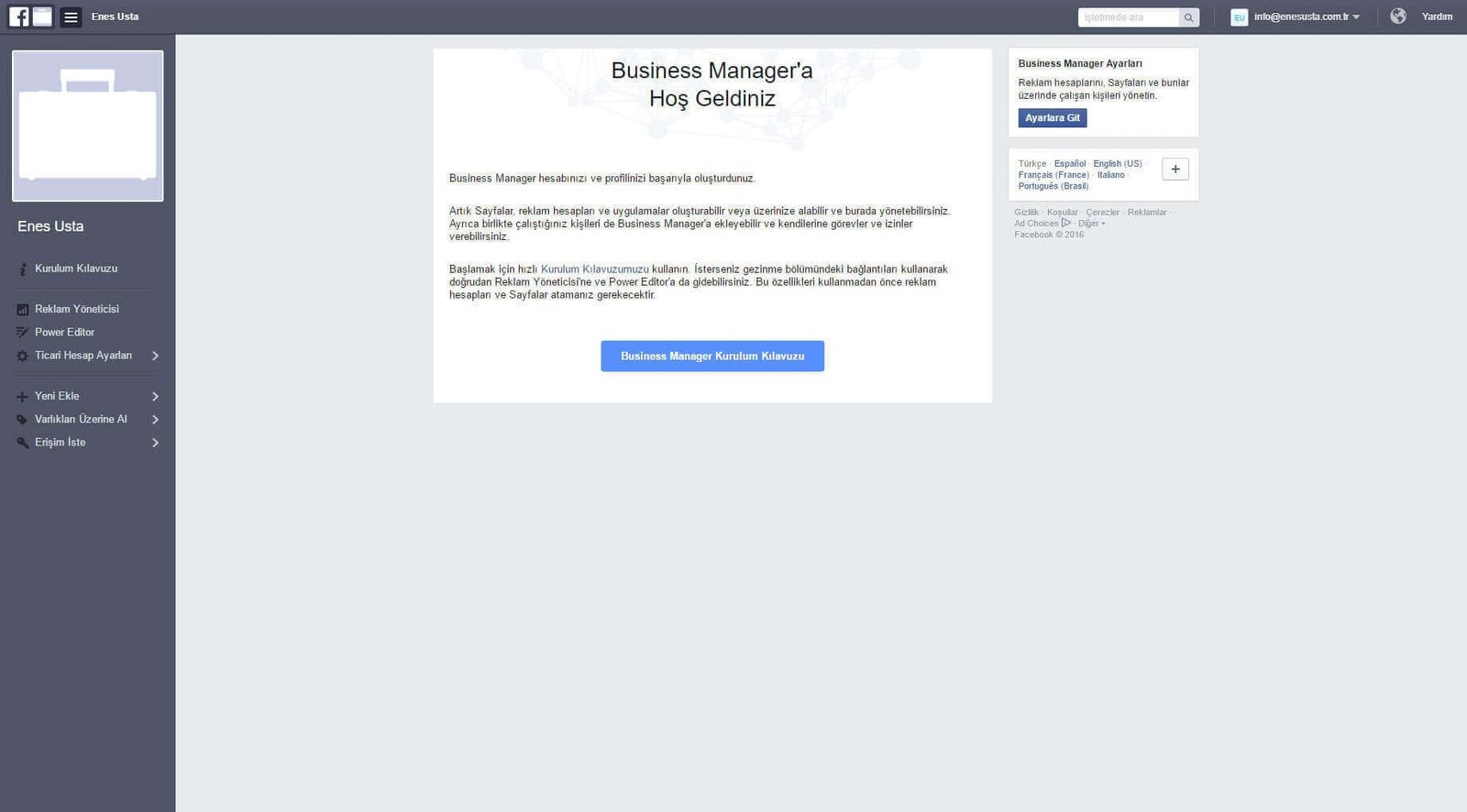
Task: Click the Yeni Ekle plus icon
Action: tap(23, 397)
